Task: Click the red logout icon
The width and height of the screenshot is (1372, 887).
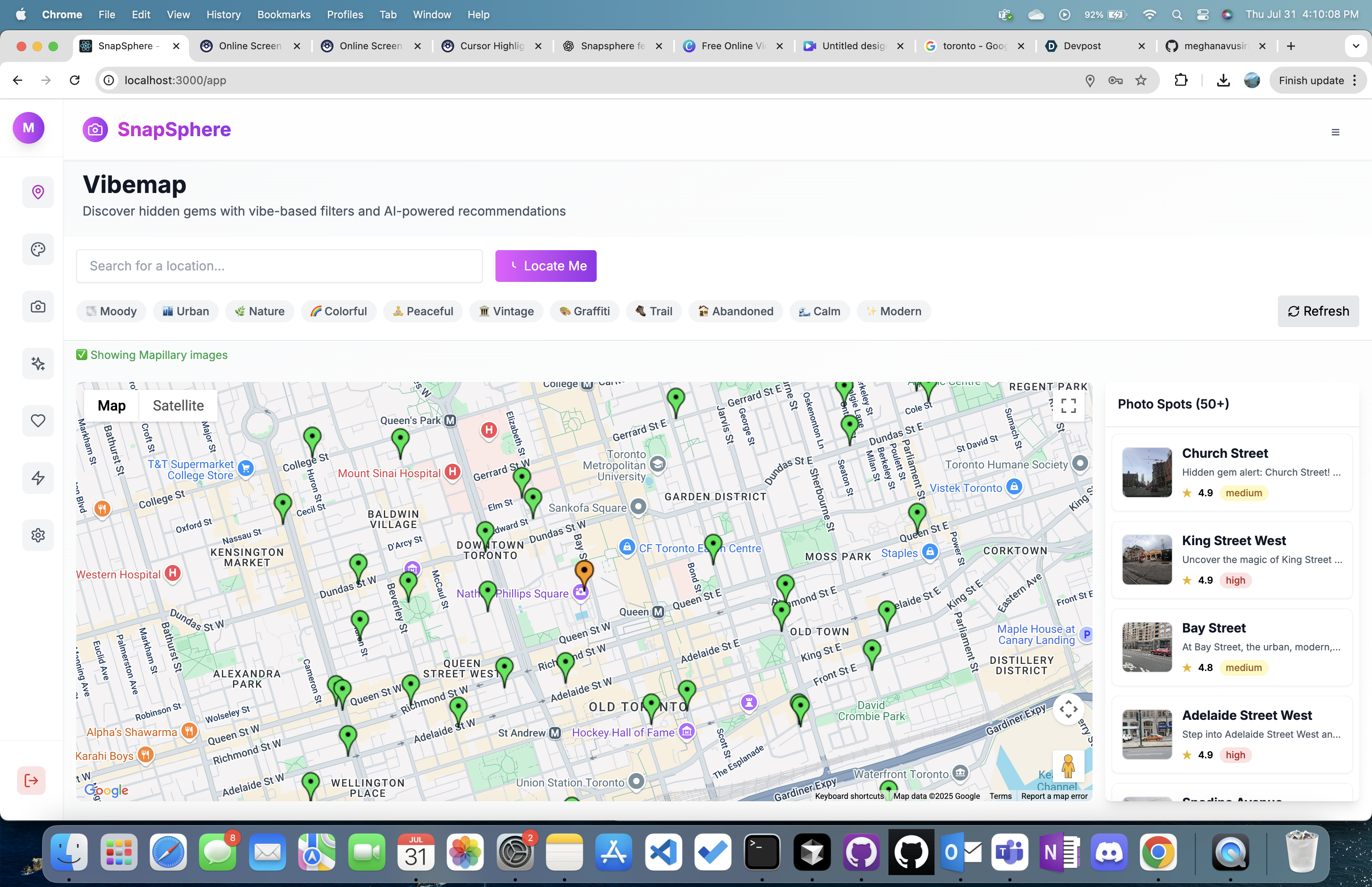Action: point(31,781)
